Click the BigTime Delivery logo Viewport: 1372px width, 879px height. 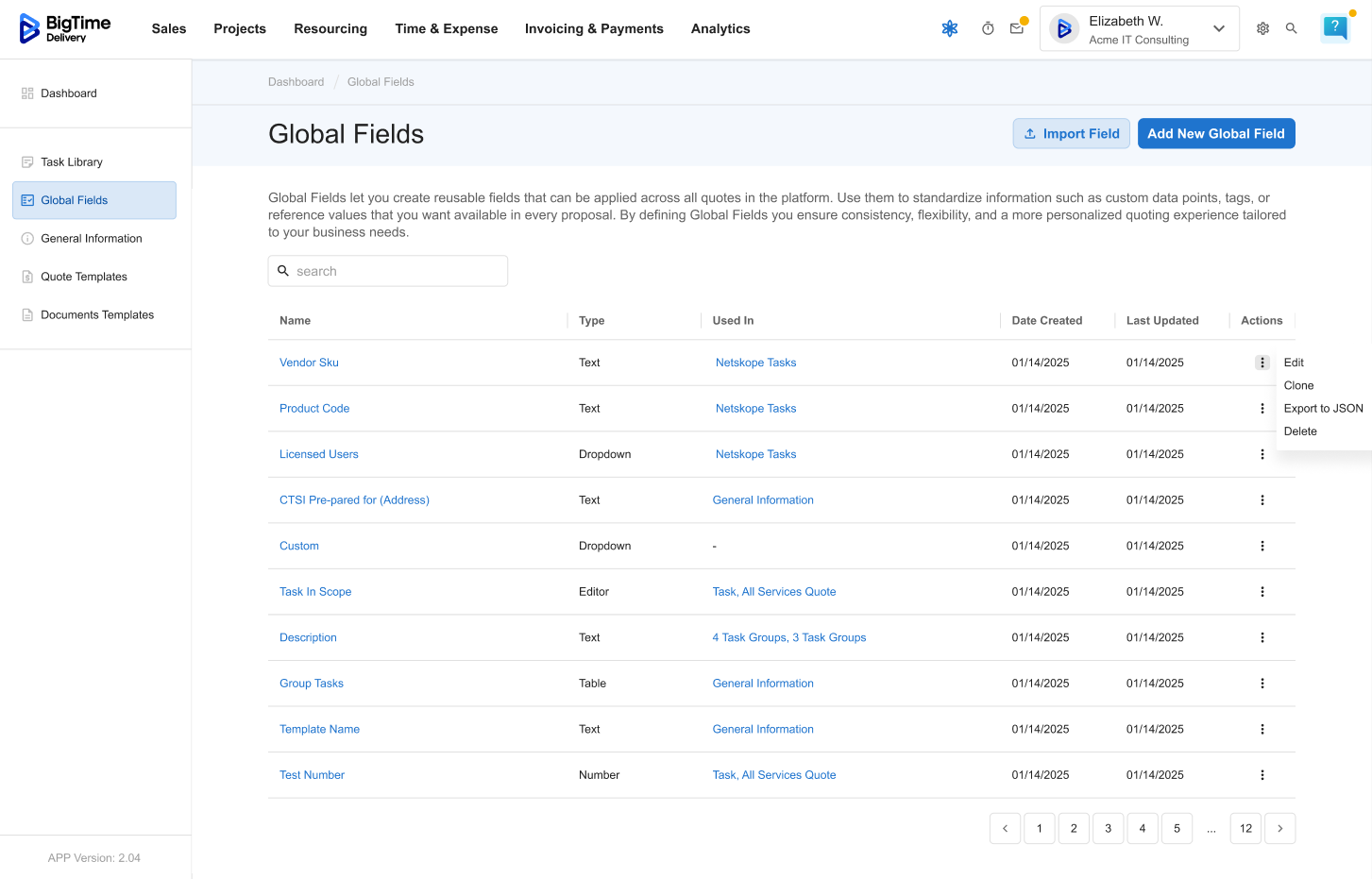65,29
